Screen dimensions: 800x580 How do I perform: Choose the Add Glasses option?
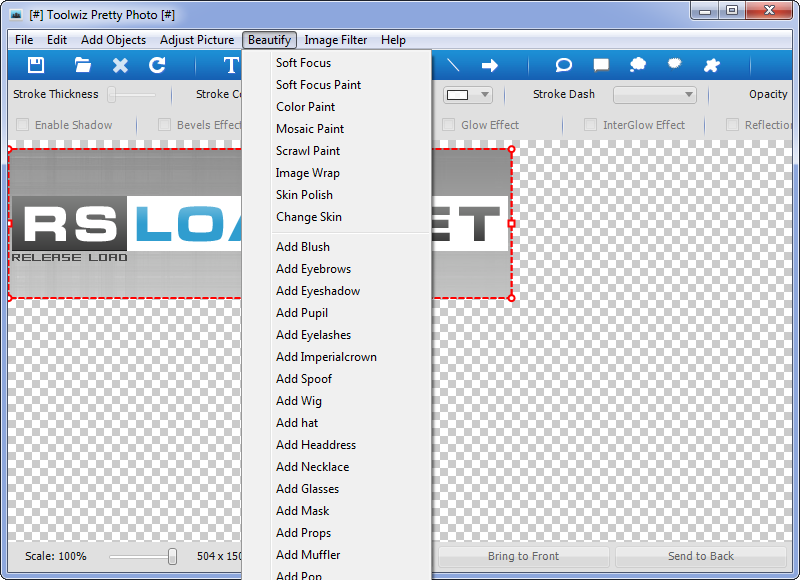[337, 489]
